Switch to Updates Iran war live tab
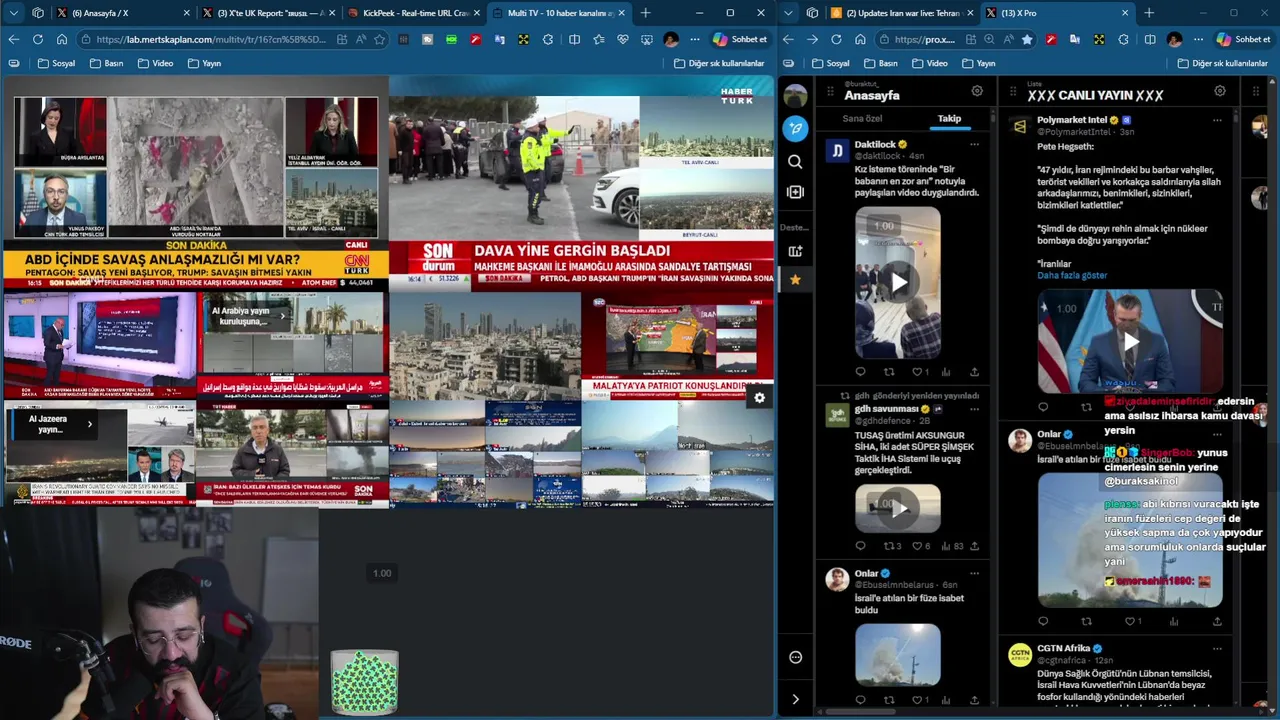 [x=899, y=13]
